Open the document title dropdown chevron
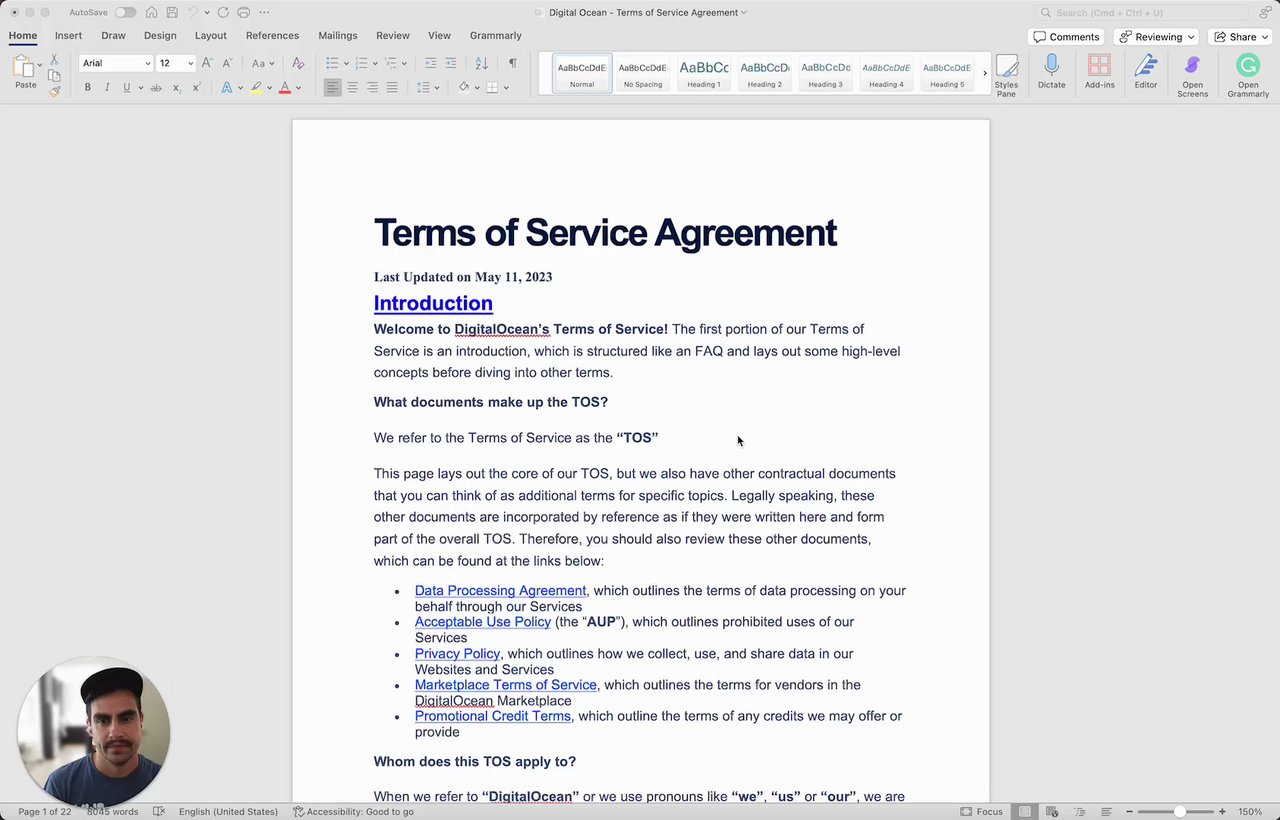 [x=744, y=13]
